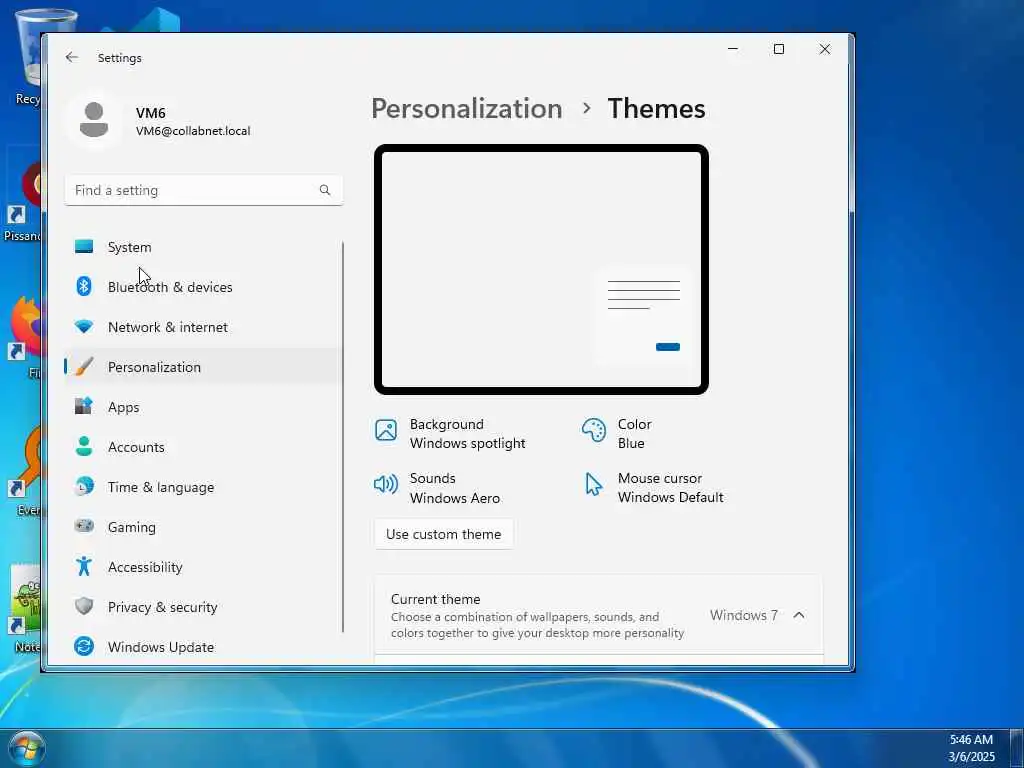Collapse the Current theme chevron

tap(799, 615)
